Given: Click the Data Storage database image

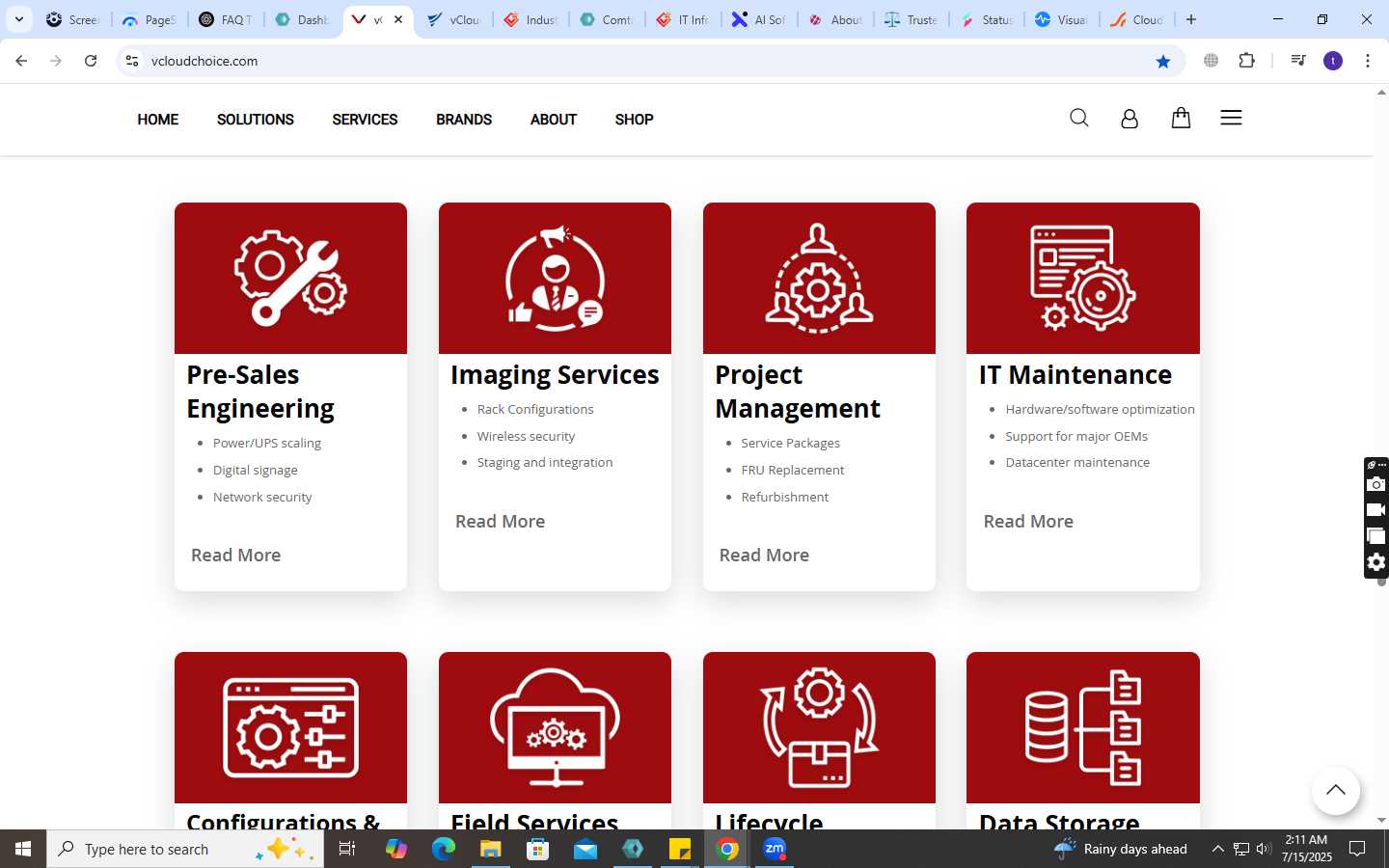Looking at the screenshot, I should coord(1083,727).
